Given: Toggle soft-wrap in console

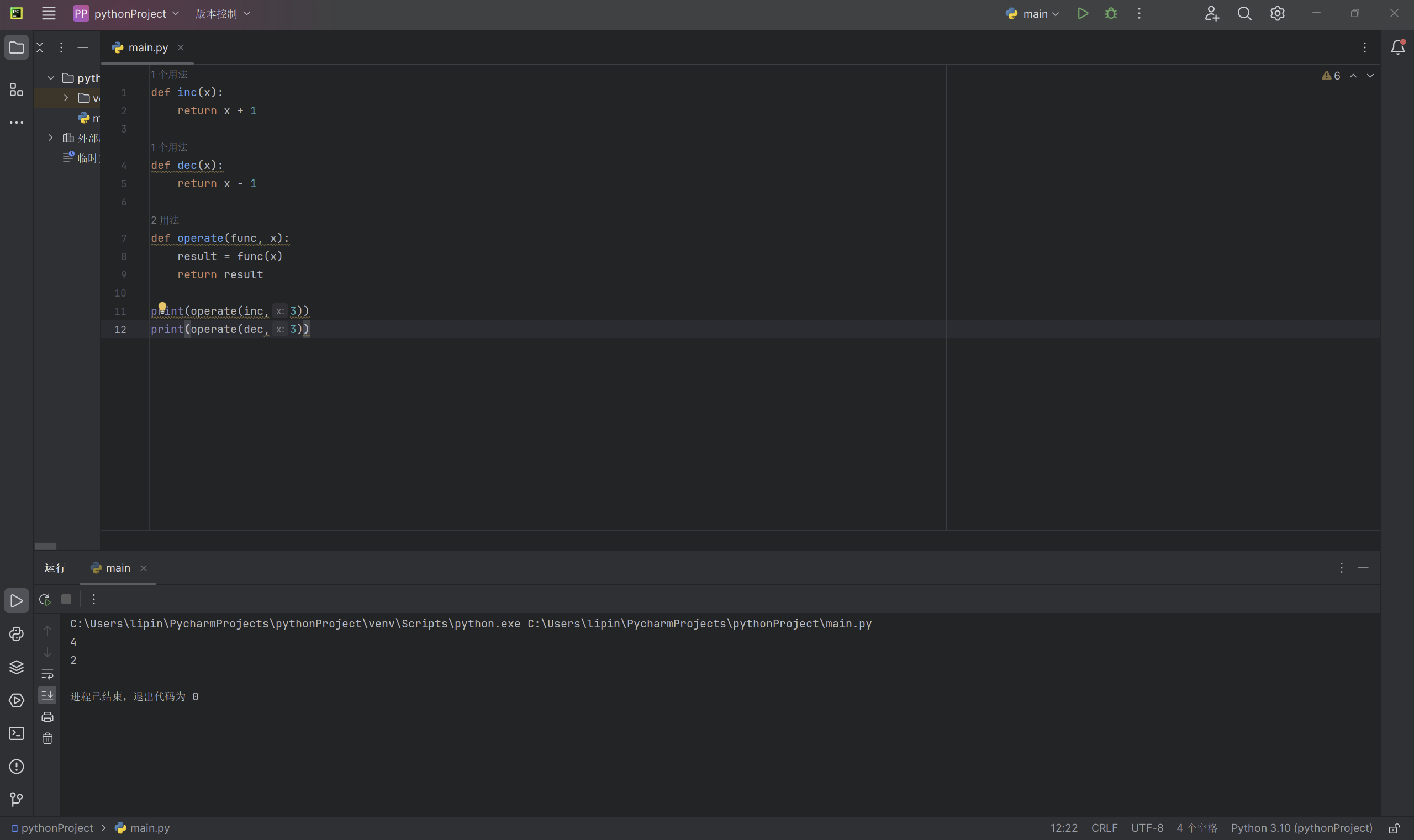Looking at the screenshot, I should tap(48, 674).
